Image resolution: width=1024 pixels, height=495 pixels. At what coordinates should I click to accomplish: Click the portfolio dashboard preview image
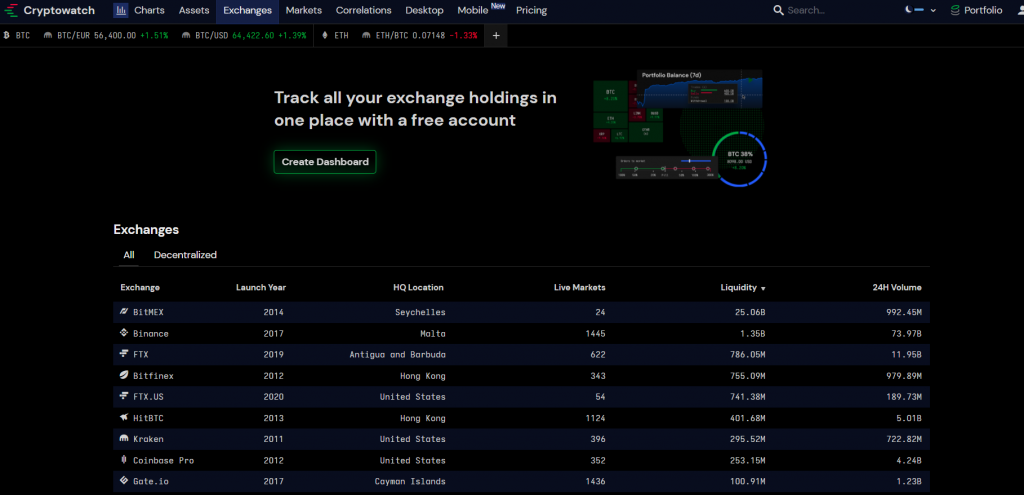(x=680, y=128)
